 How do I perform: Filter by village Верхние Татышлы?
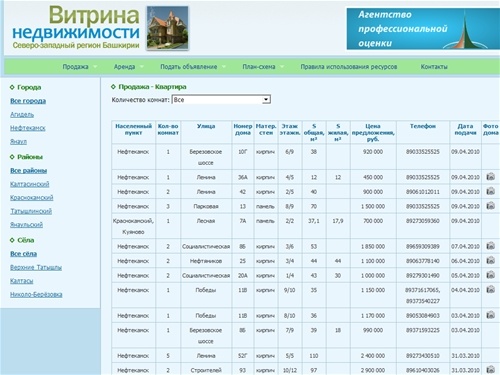coord(36,267)
